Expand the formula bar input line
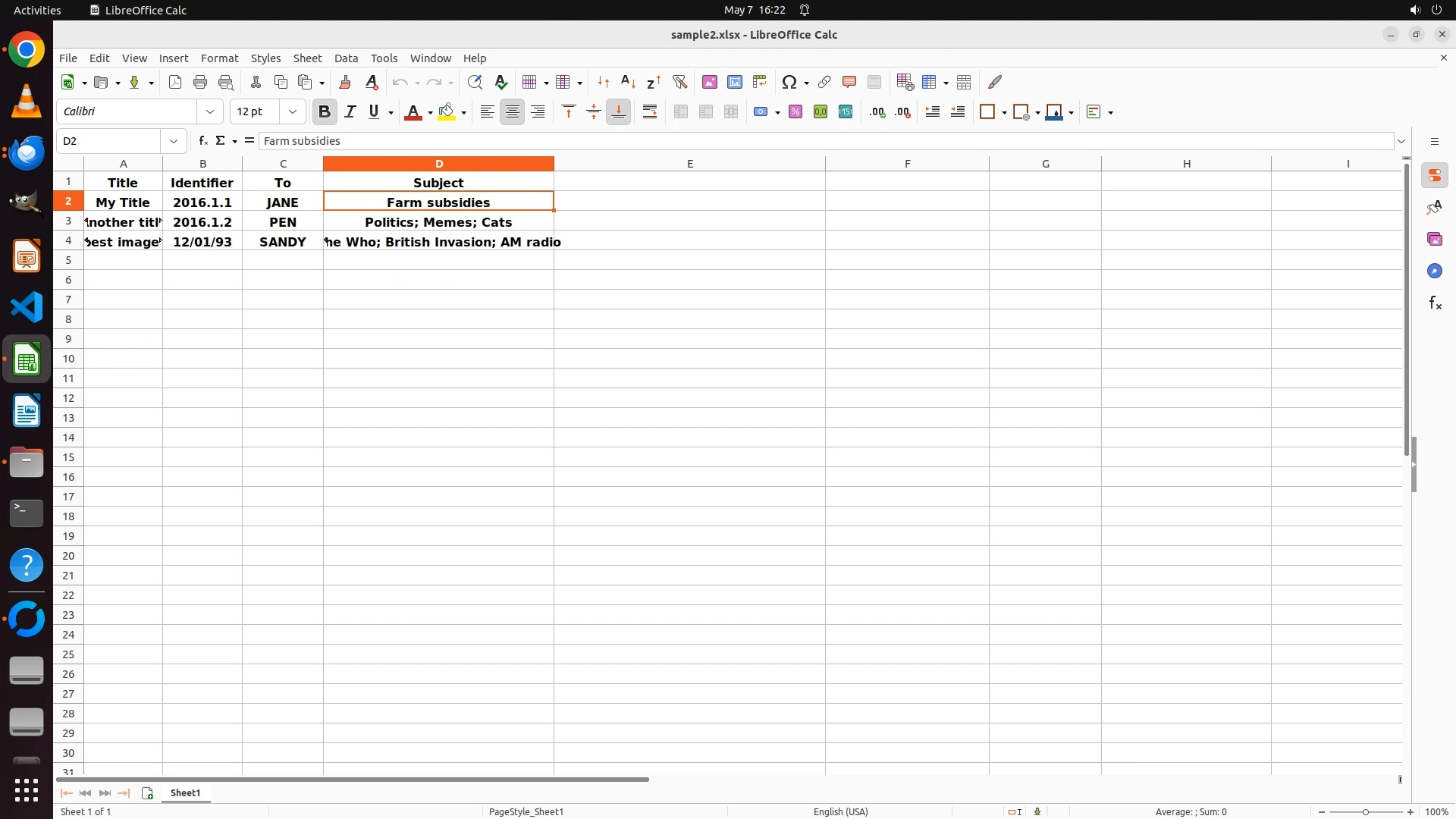Viewport: 1456px width, 819px height. click(1401, 141)
